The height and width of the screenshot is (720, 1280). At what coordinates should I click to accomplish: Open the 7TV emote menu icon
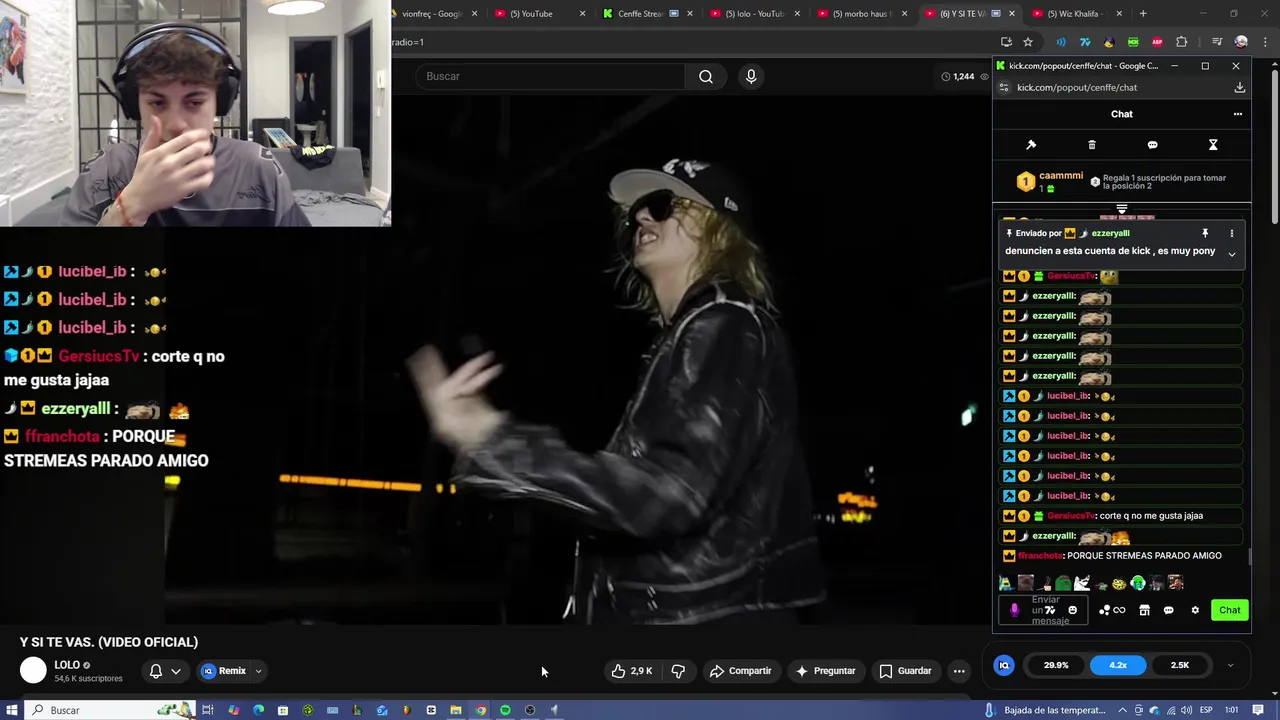coord(1050,610)
